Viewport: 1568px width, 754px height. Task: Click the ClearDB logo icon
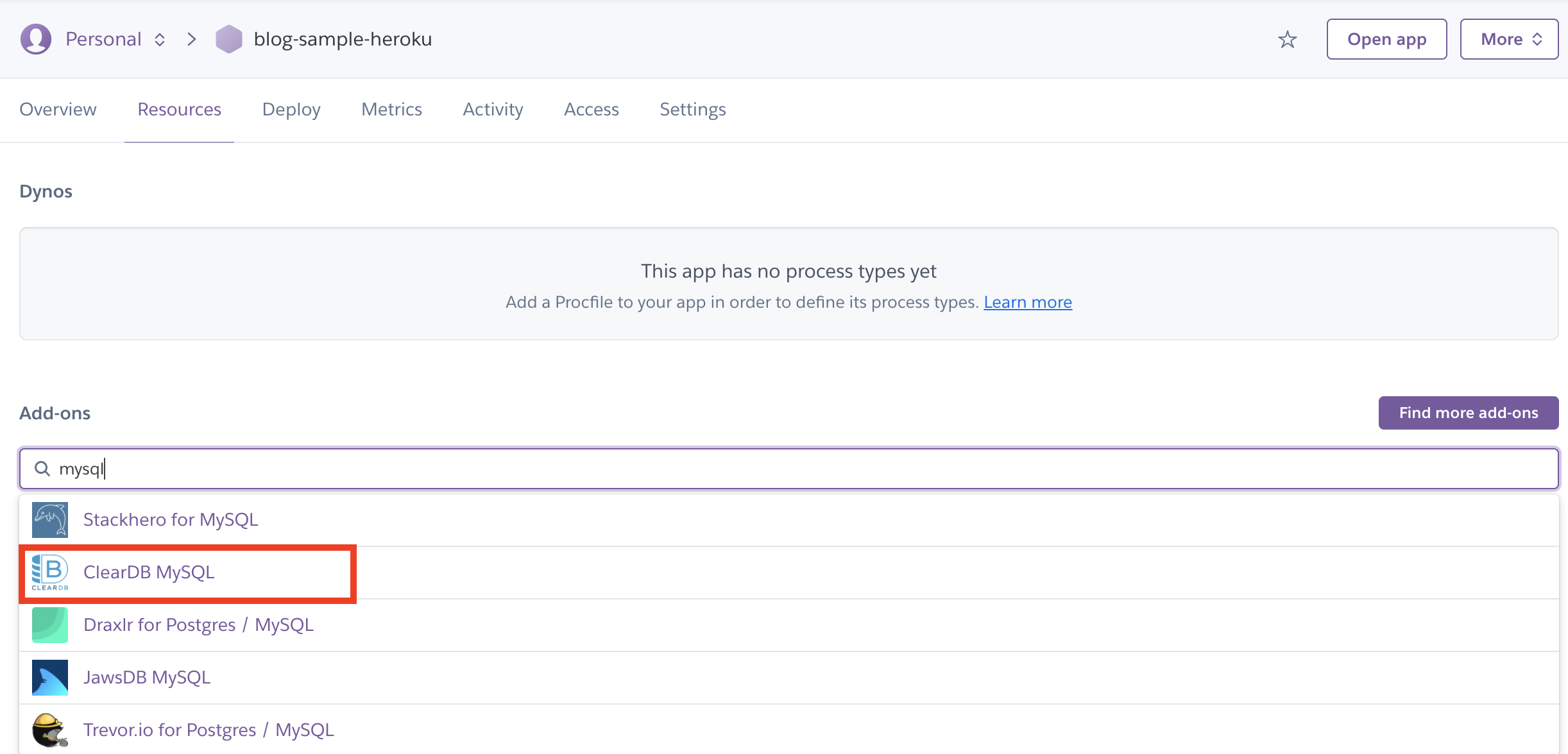(x=50, y=572)
